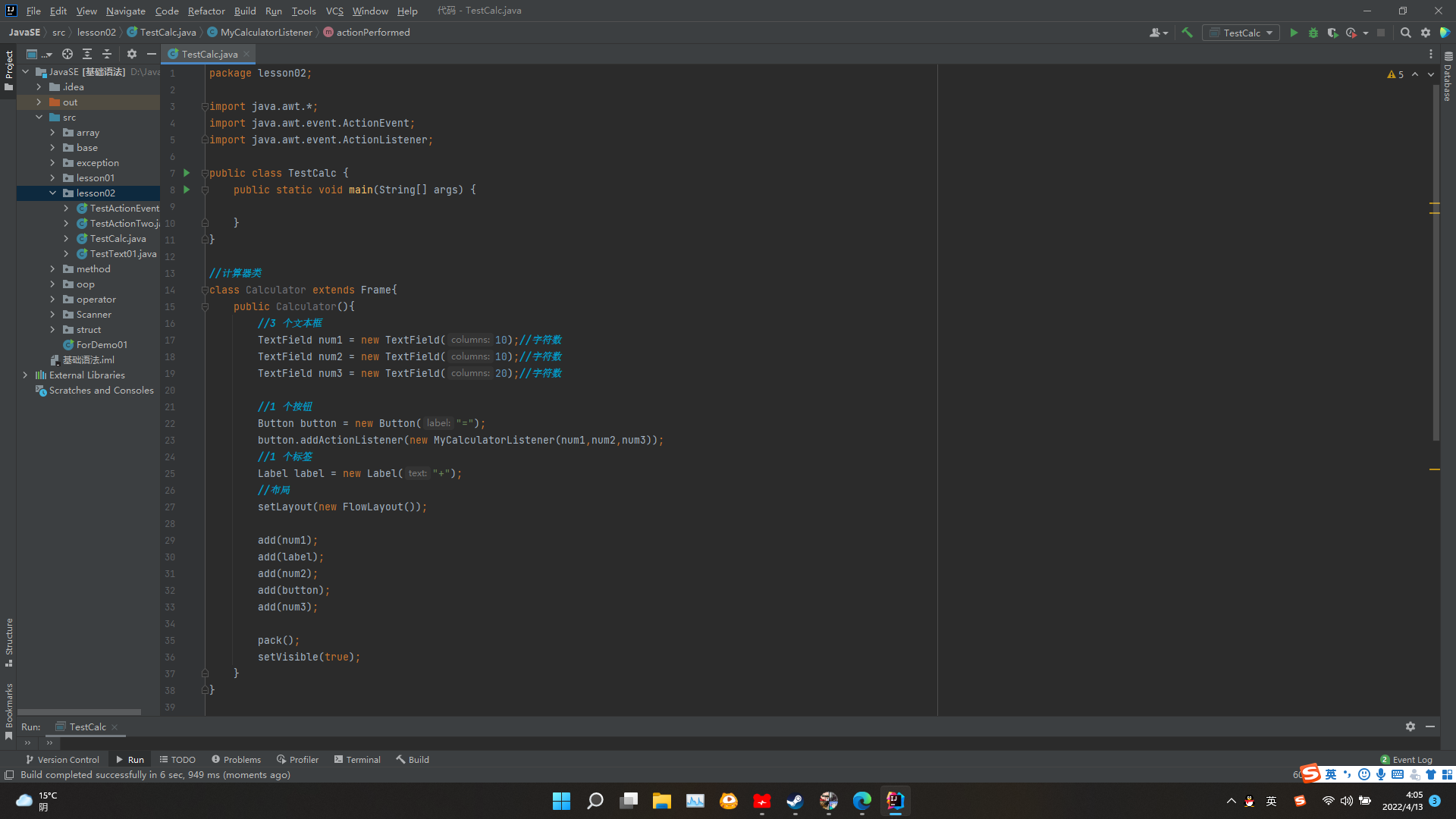
Task: Click MyCalculatorListener in the breadcrumb
Action: [265, 33]
